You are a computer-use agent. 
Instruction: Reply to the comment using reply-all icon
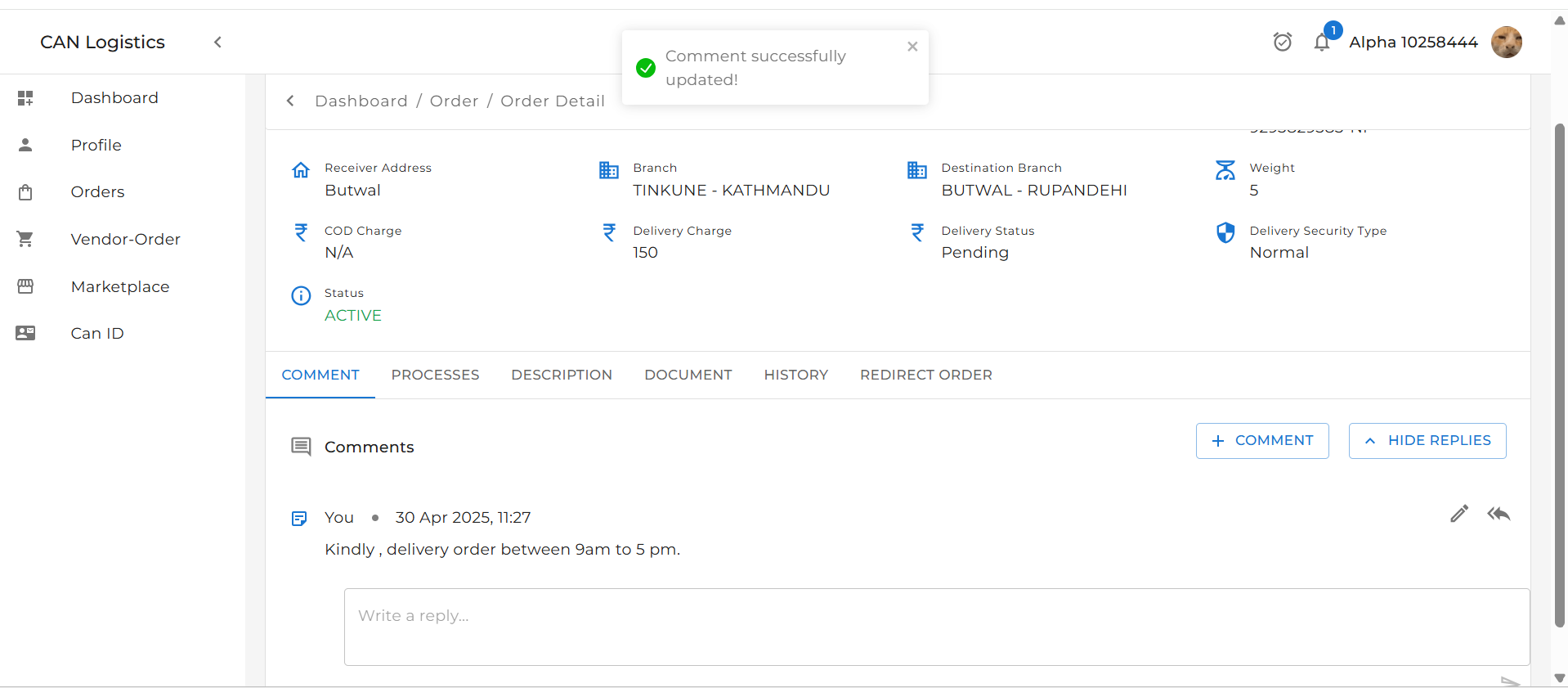pyautogui.click(x=1499, y=514)
